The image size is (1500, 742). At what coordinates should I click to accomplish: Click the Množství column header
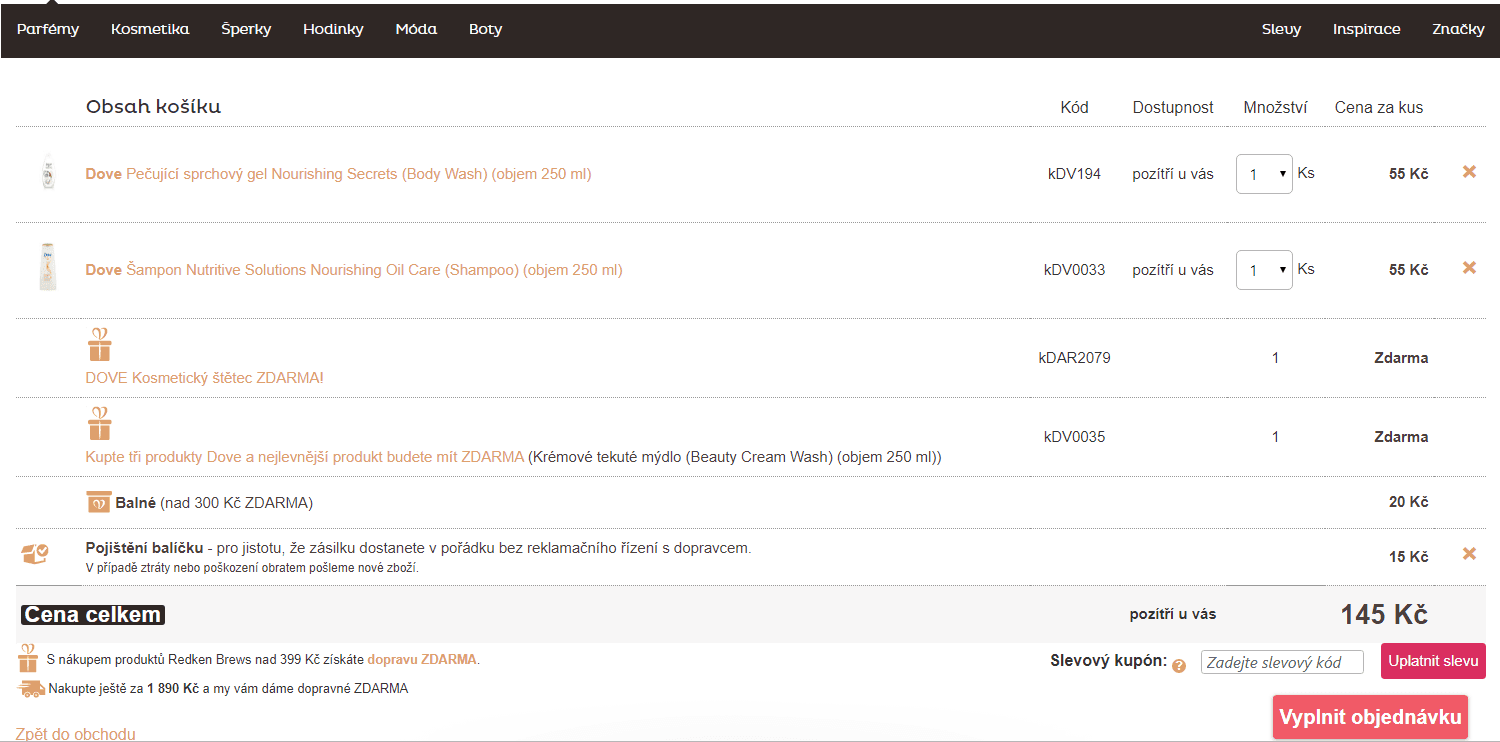[x=1275, y=107]
